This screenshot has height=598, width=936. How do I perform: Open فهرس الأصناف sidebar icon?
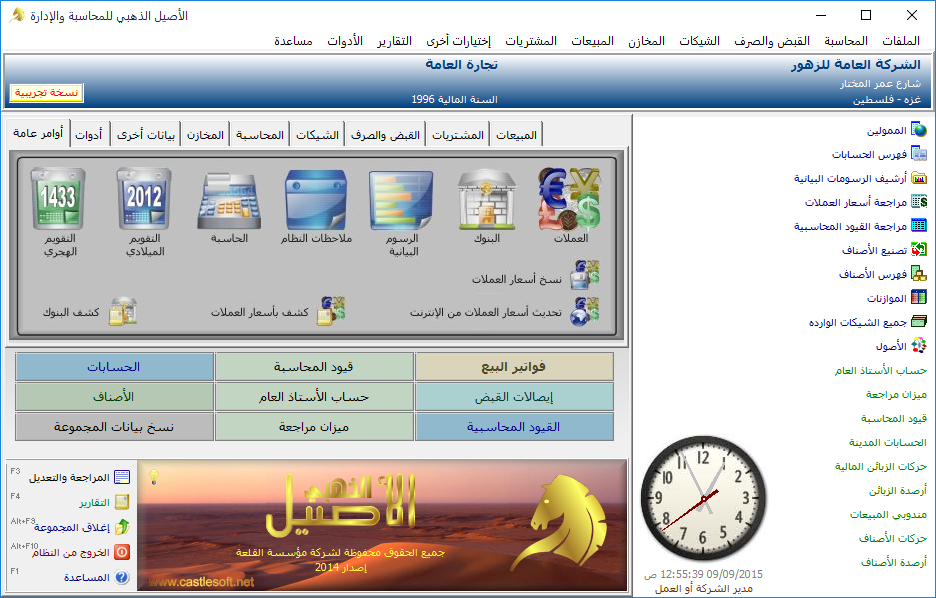(919, 274)
